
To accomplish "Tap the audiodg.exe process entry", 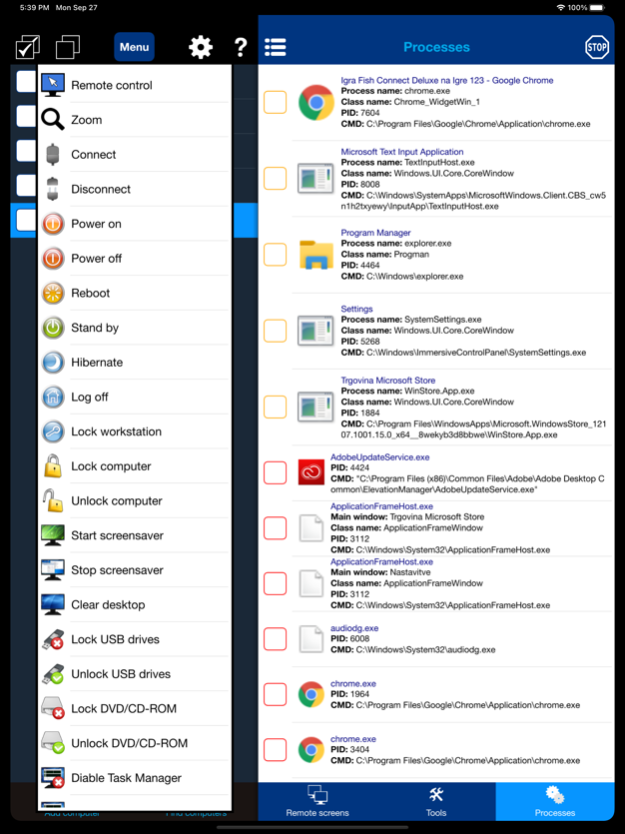I will pos(354,628).
